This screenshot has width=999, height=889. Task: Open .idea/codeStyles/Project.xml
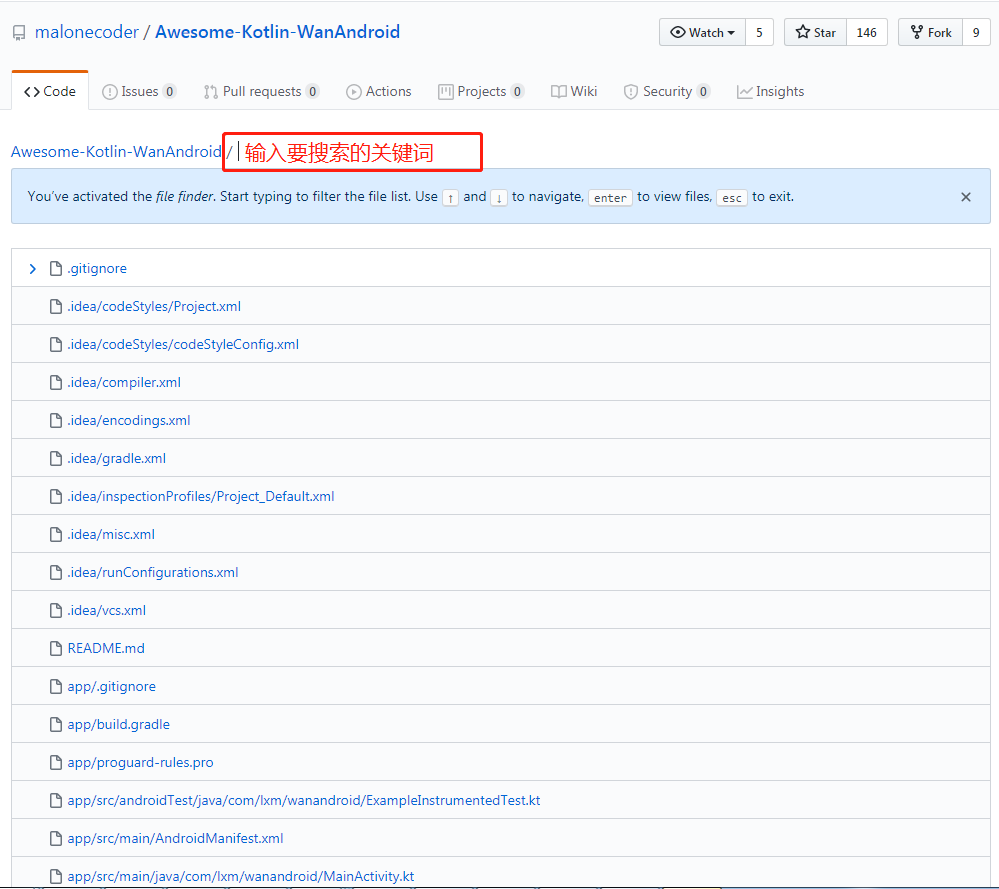point(154,307)
